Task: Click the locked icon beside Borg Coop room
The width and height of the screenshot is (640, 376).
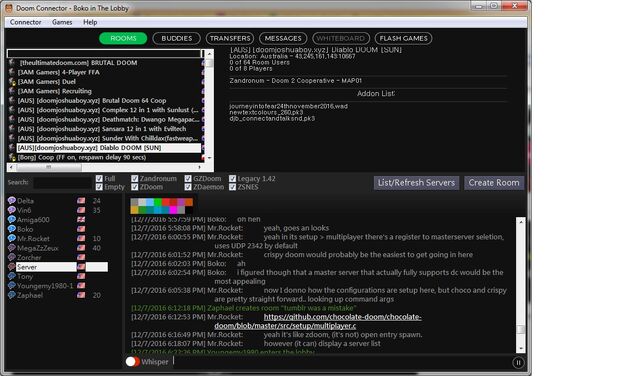Action: point(12,157)
